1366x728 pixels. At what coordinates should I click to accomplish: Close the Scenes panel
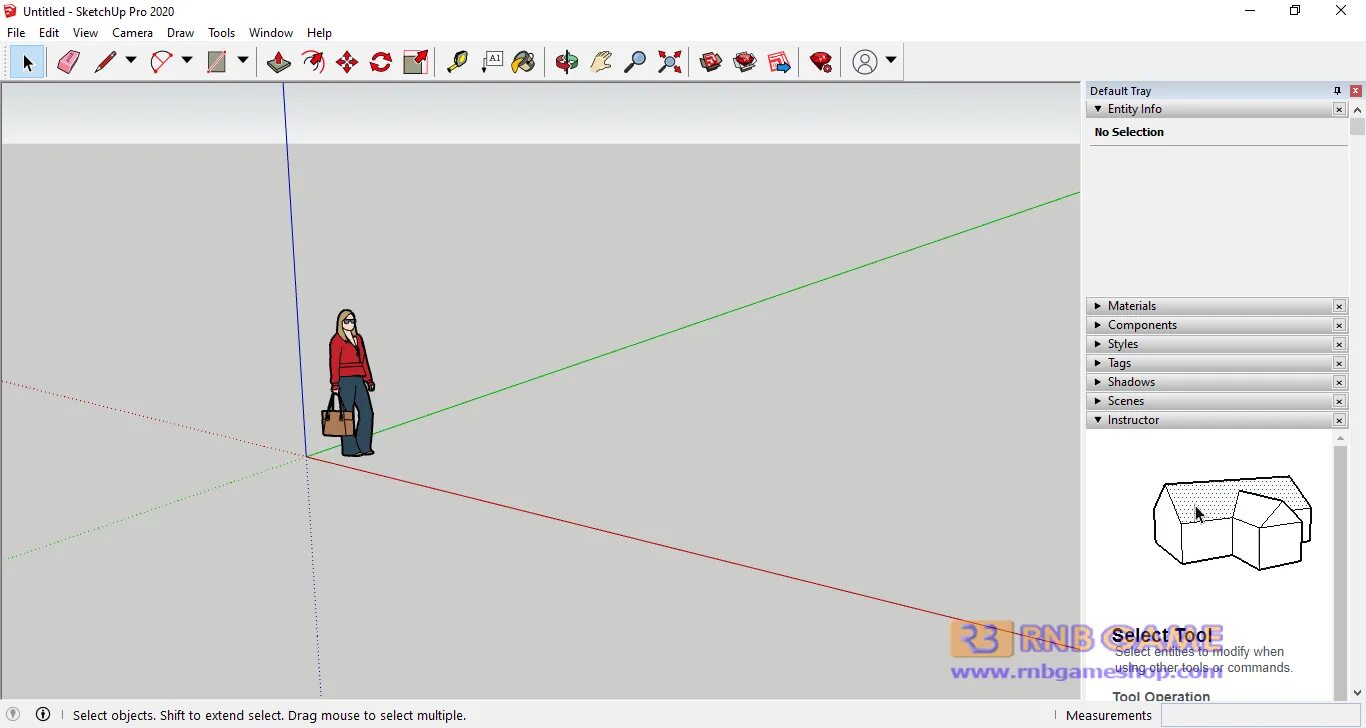[x=1339, y=400]
